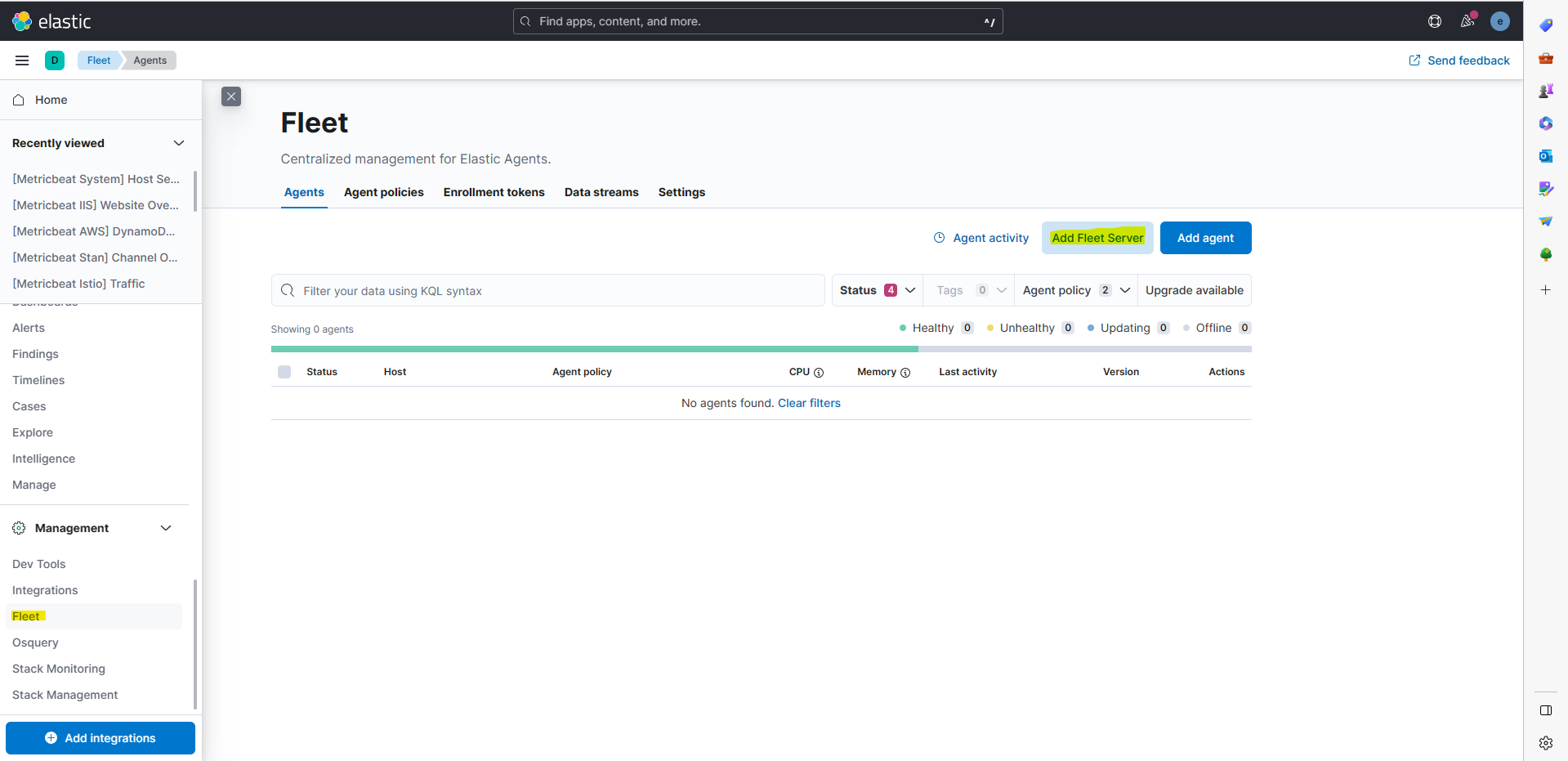Click the Add Fleet Server button
Screen dimensions: 1568x761
(x=1097, y=238)
